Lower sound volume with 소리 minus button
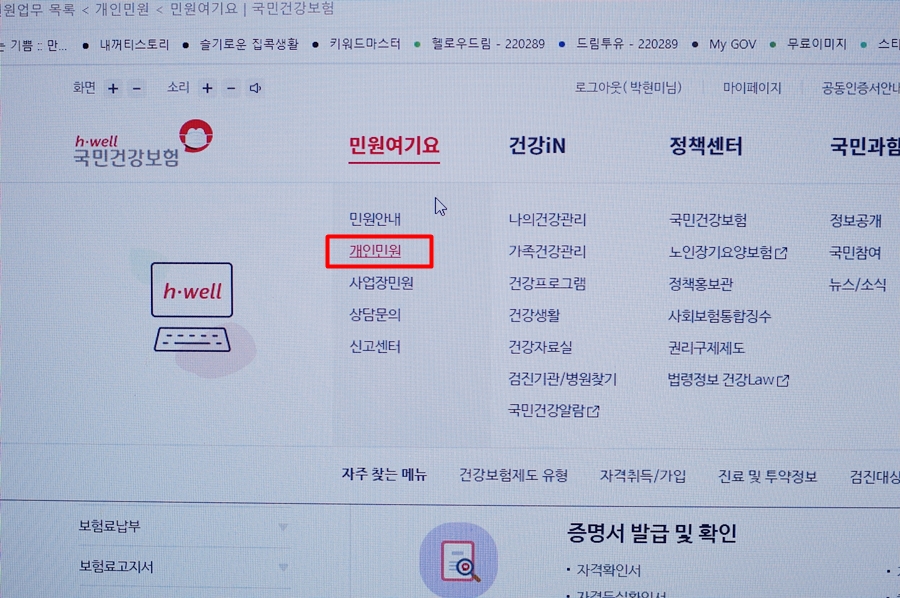The height and width of the screenshot is (598, 900). coord(231,88)
